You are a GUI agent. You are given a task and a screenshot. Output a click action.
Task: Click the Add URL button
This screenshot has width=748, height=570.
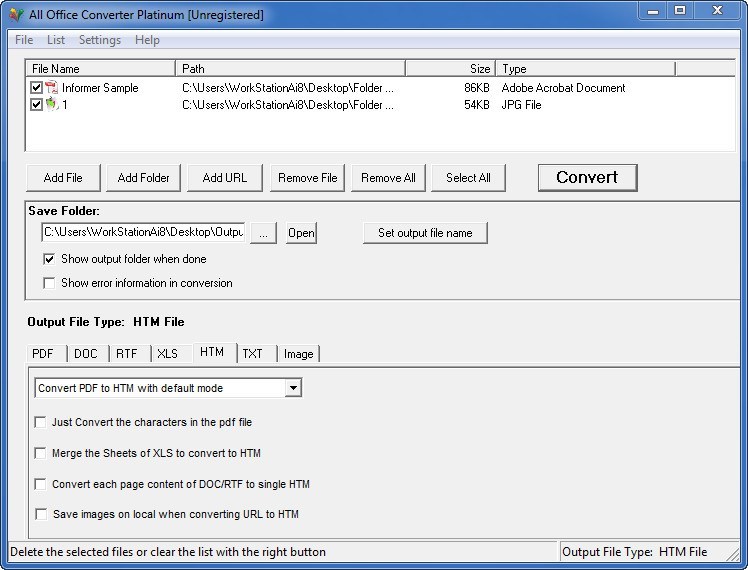(x=224, y=178)
